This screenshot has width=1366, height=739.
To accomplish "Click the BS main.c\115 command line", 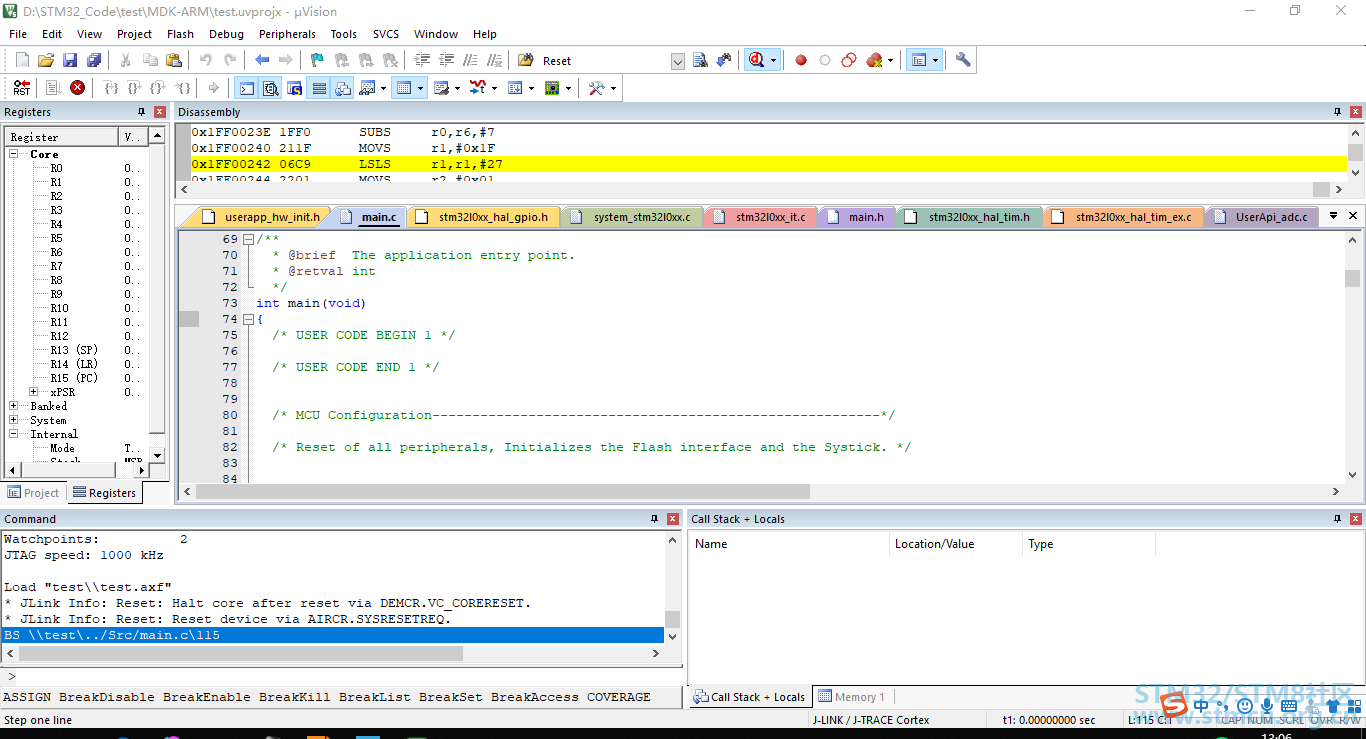I will (332, 635).
